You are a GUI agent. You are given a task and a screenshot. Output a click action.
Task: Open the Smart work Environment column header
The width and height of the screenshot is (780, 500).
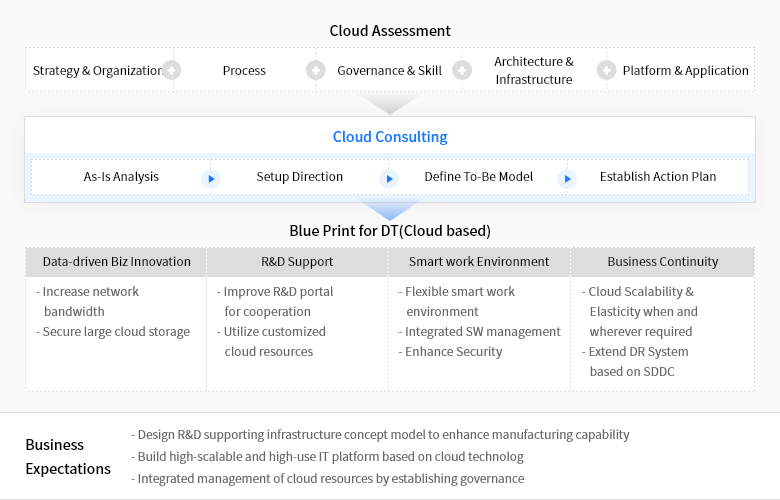[x=479, y=262]
